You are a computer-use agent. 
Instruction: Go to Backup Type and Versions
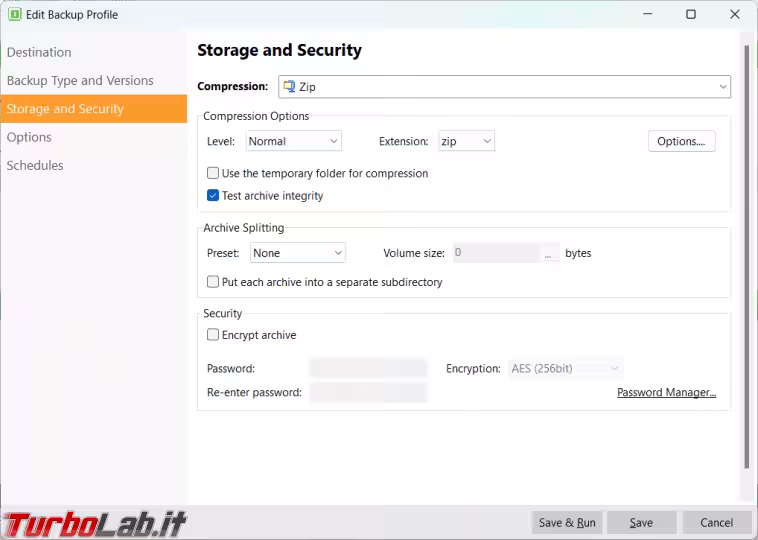pyautogui.click(x=80, y=80)
